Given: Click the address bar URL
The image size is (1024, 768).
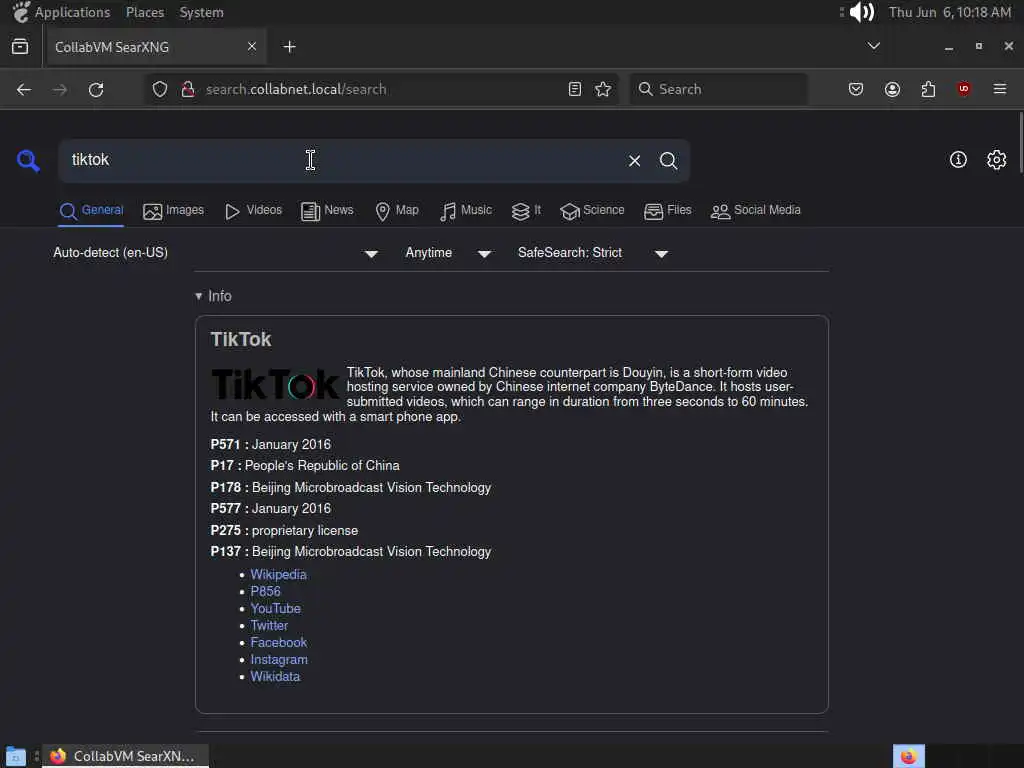Looking at the screenshot, I should coord(296,89).
